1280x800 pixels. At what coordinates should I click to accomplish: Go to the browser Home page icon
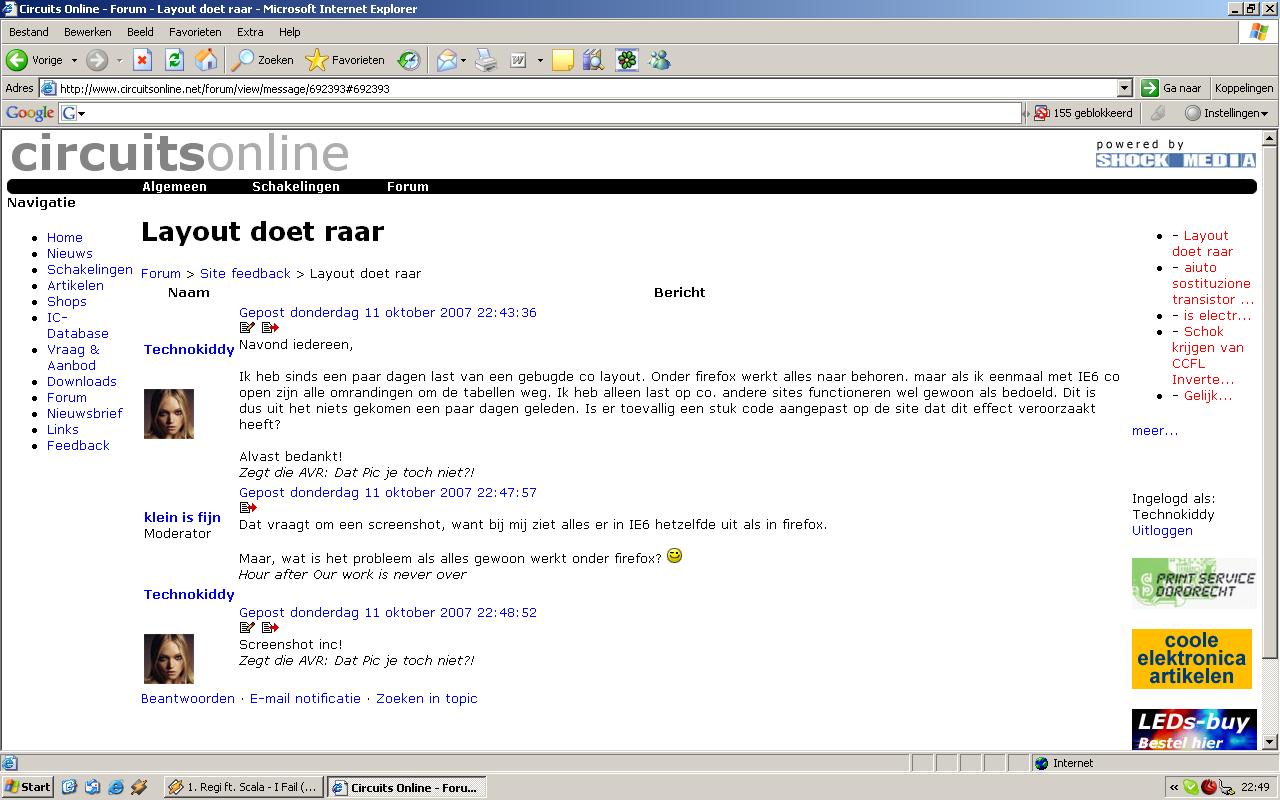(206, 60)
